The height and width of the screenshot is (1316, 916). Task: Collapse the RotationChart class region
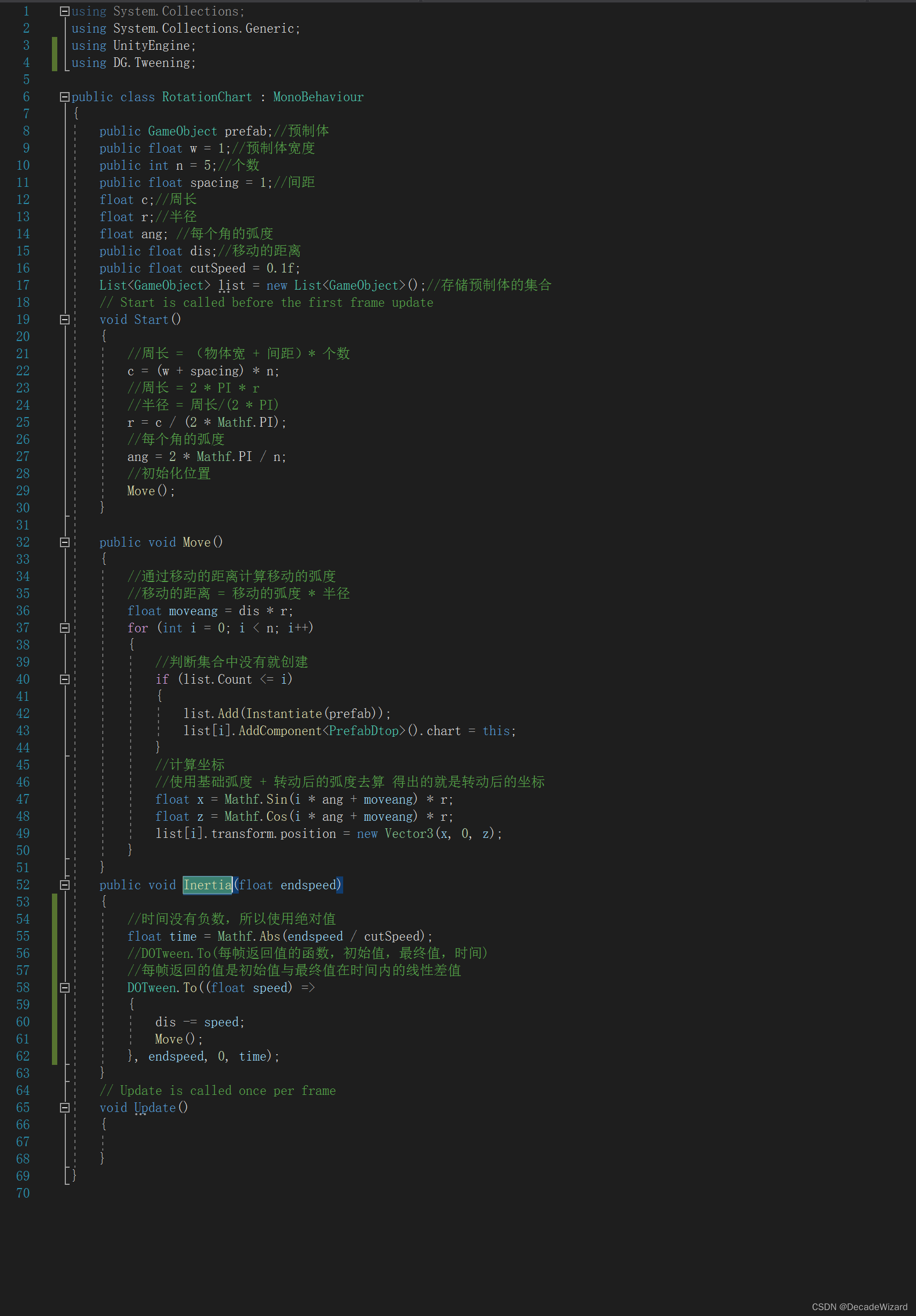pyautogui.click(x=65, y=97)
